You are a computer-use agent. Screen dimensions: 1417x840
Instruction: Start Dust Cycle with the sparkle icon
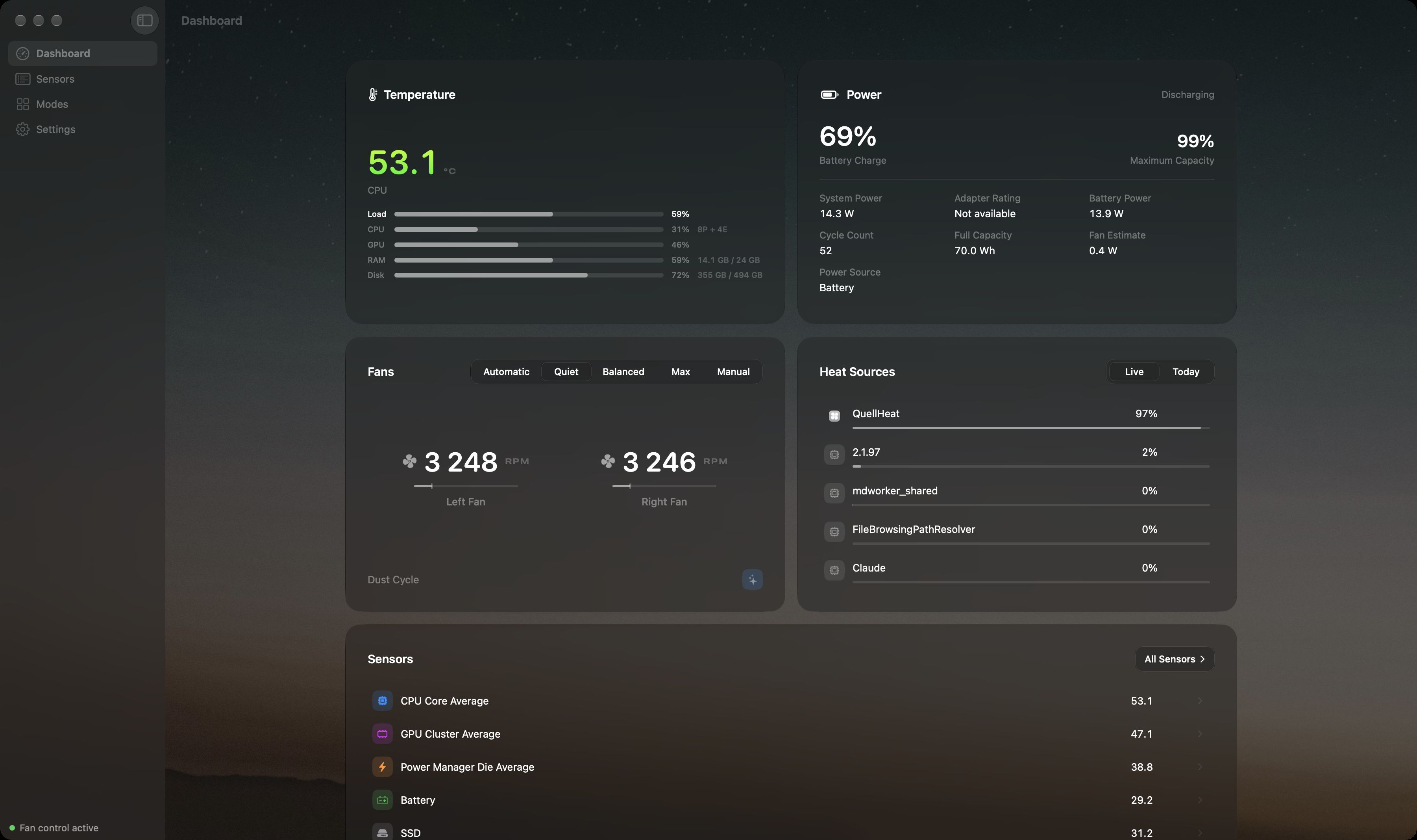pos(752,580)
